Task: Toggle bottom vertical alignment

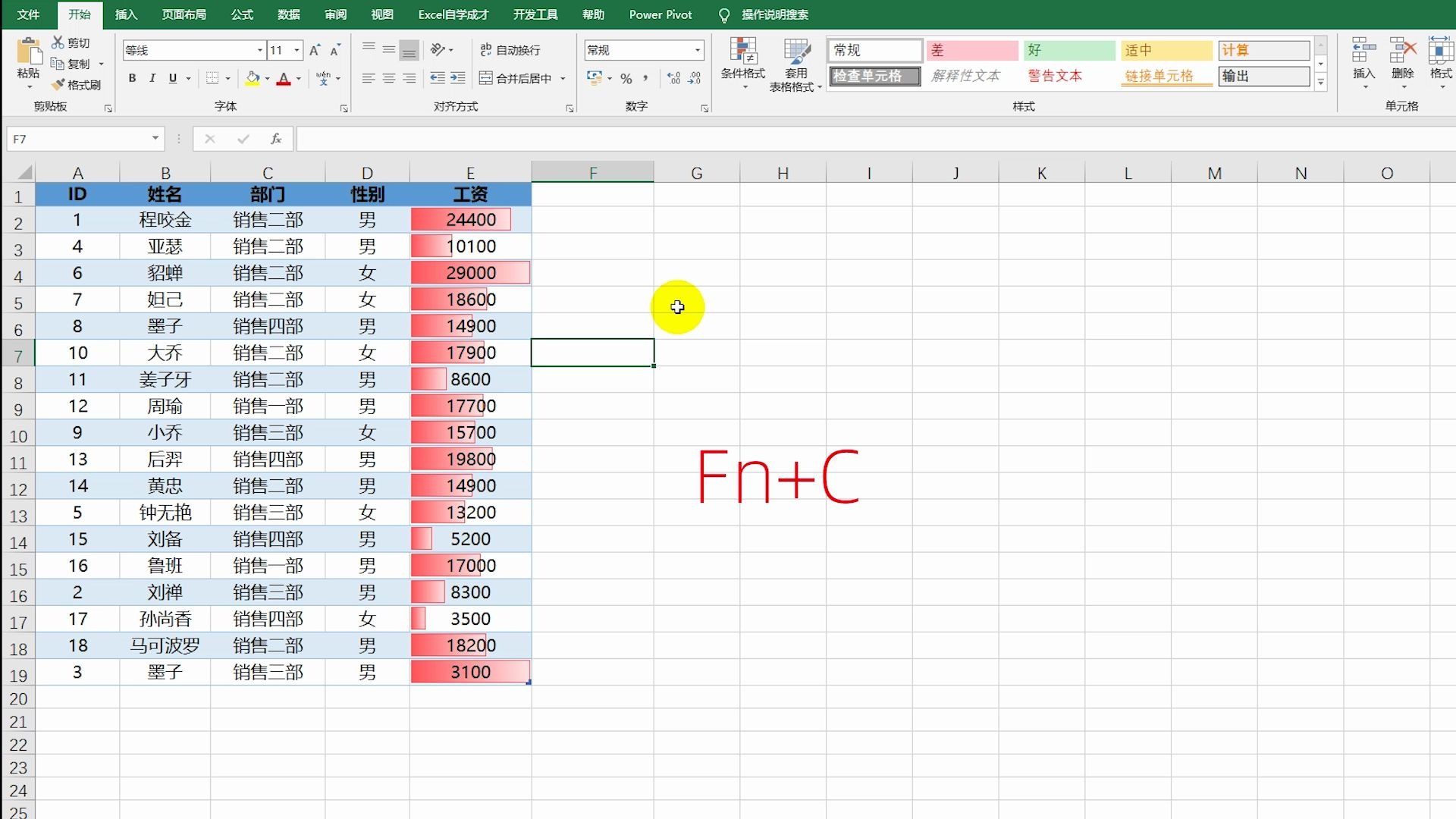Action: 409,50
